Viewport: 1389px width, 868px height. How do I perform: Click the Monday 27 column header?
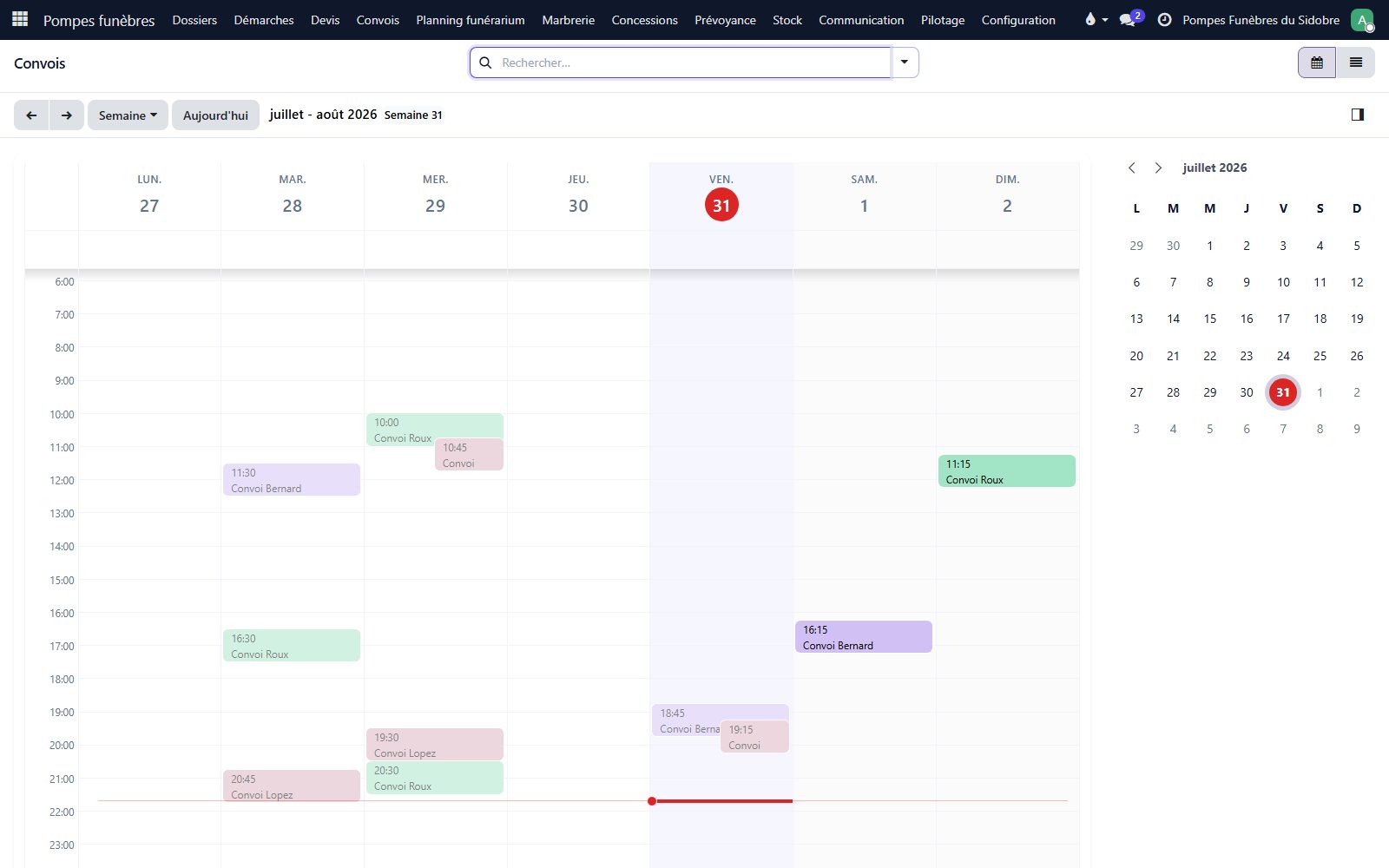149,197
